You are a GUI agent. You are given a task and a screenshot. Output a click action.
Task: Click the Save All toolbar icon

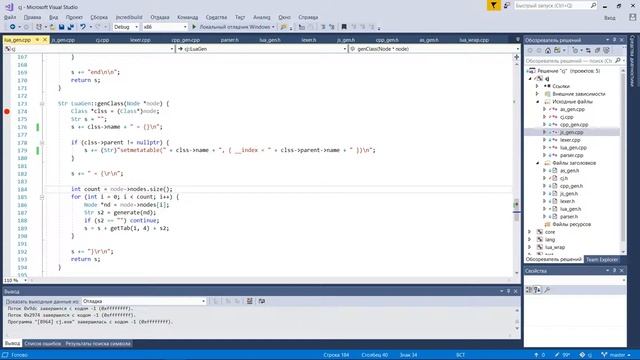click(x=71, y=27)
